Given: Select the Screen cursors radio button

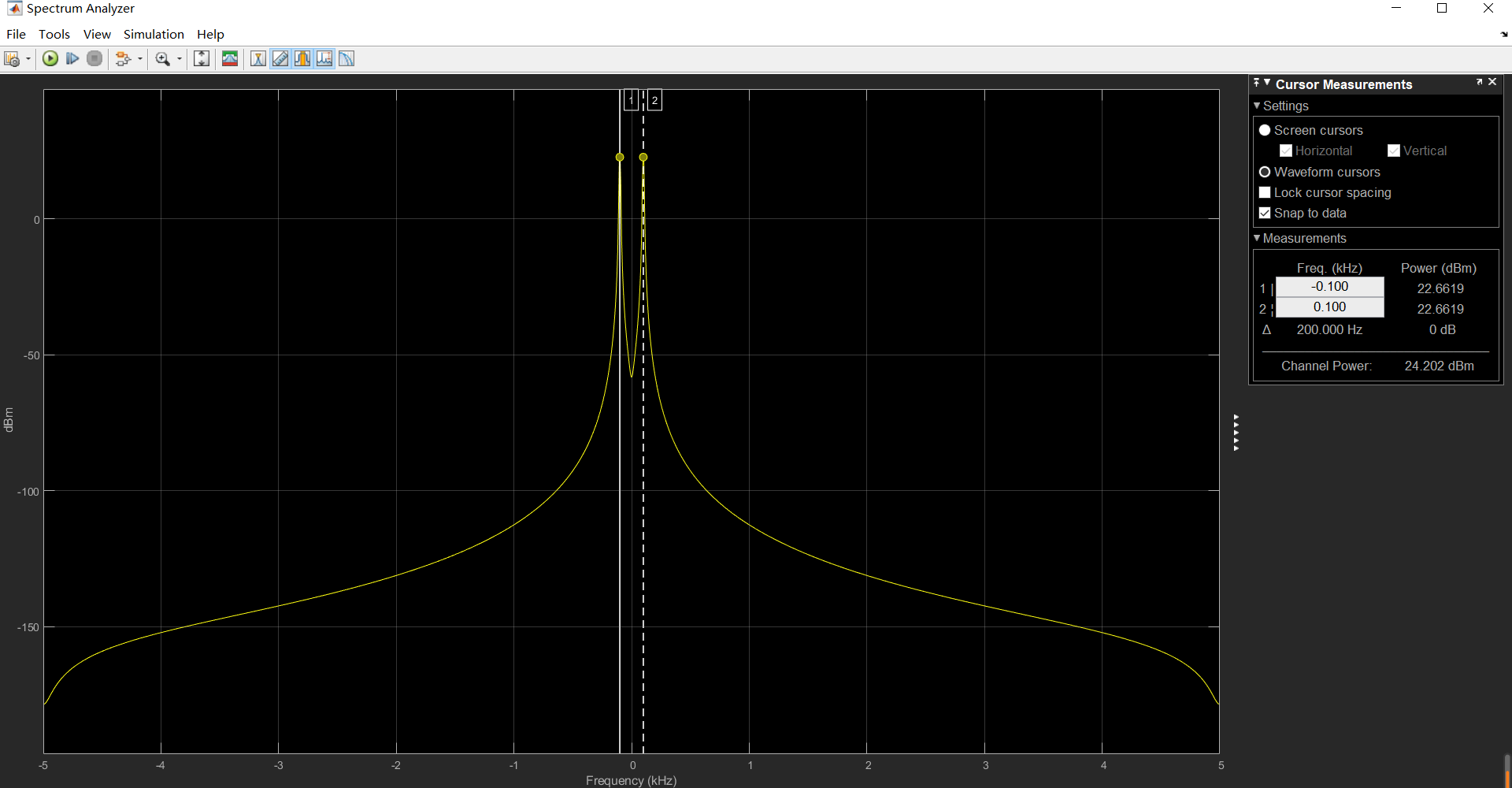Looking at the screenshot, I should point(1266,130).
